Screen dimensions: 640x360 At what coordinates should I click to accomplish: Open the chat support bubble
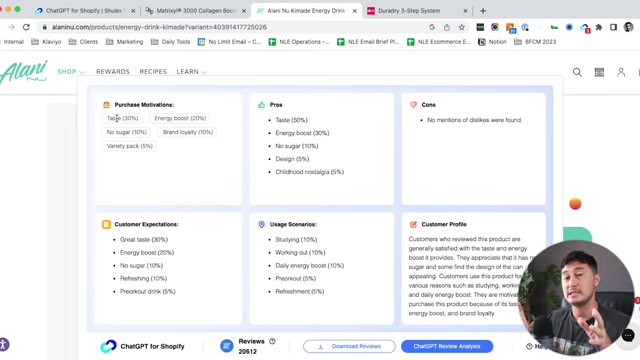pyautogui.click(x=628, y=336)
